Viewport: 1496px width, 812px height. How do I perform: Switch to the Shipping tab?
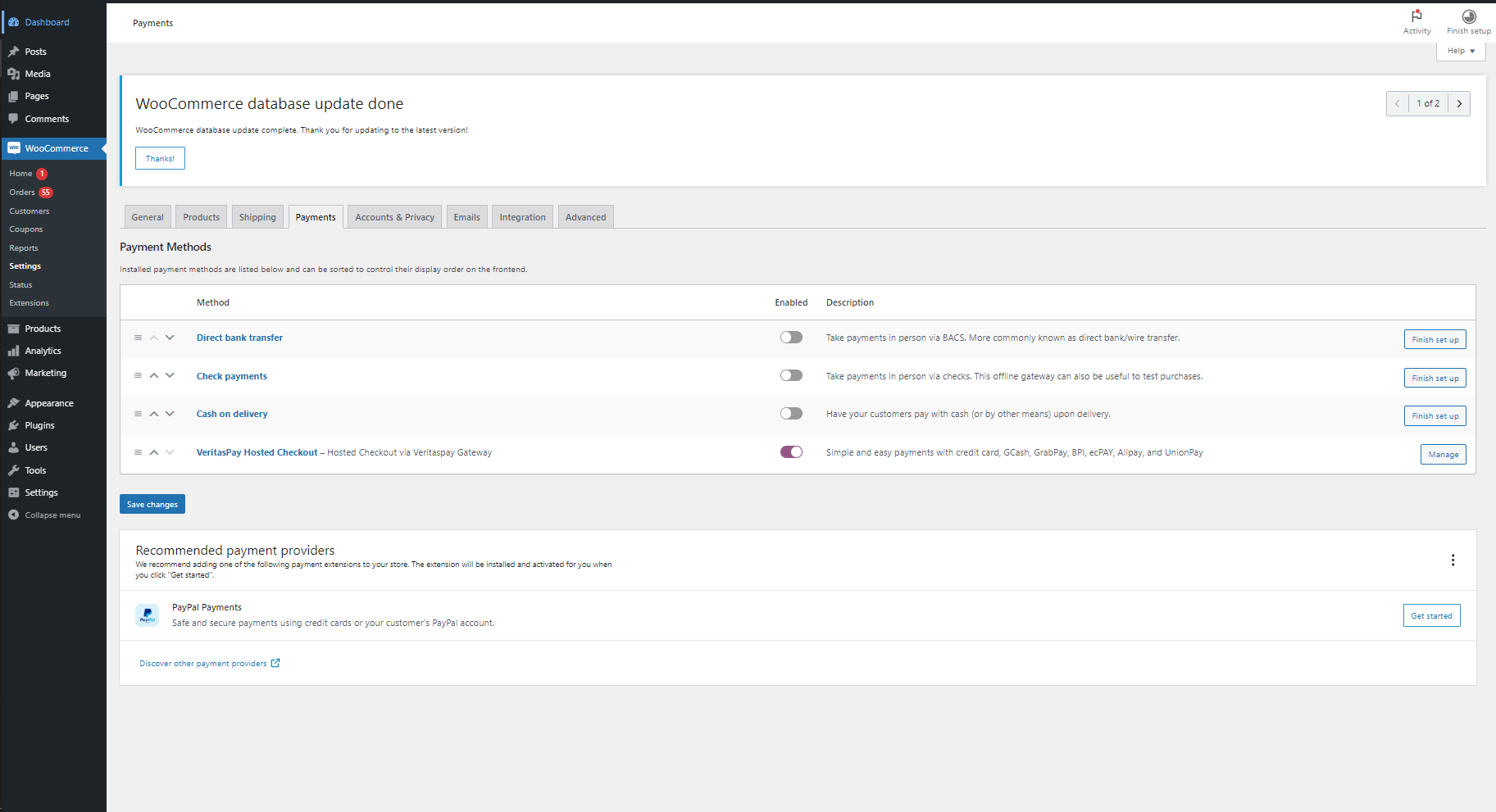point(257,217)
